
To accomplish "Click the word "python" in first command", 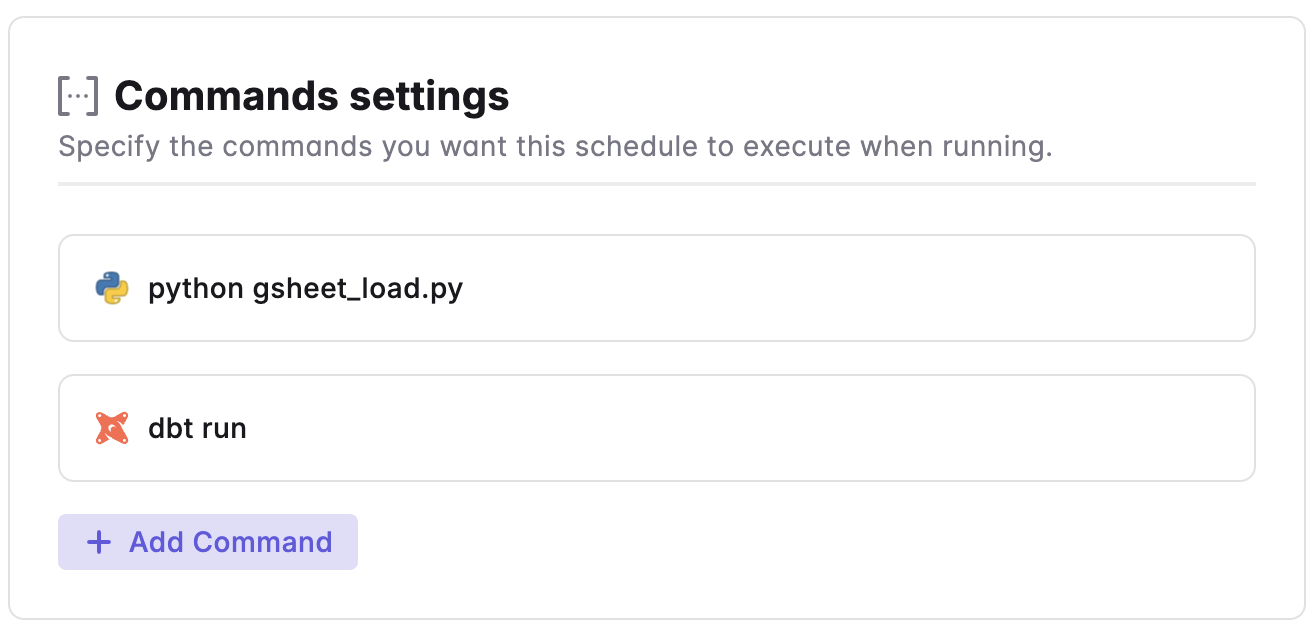I will click(196, 290).
